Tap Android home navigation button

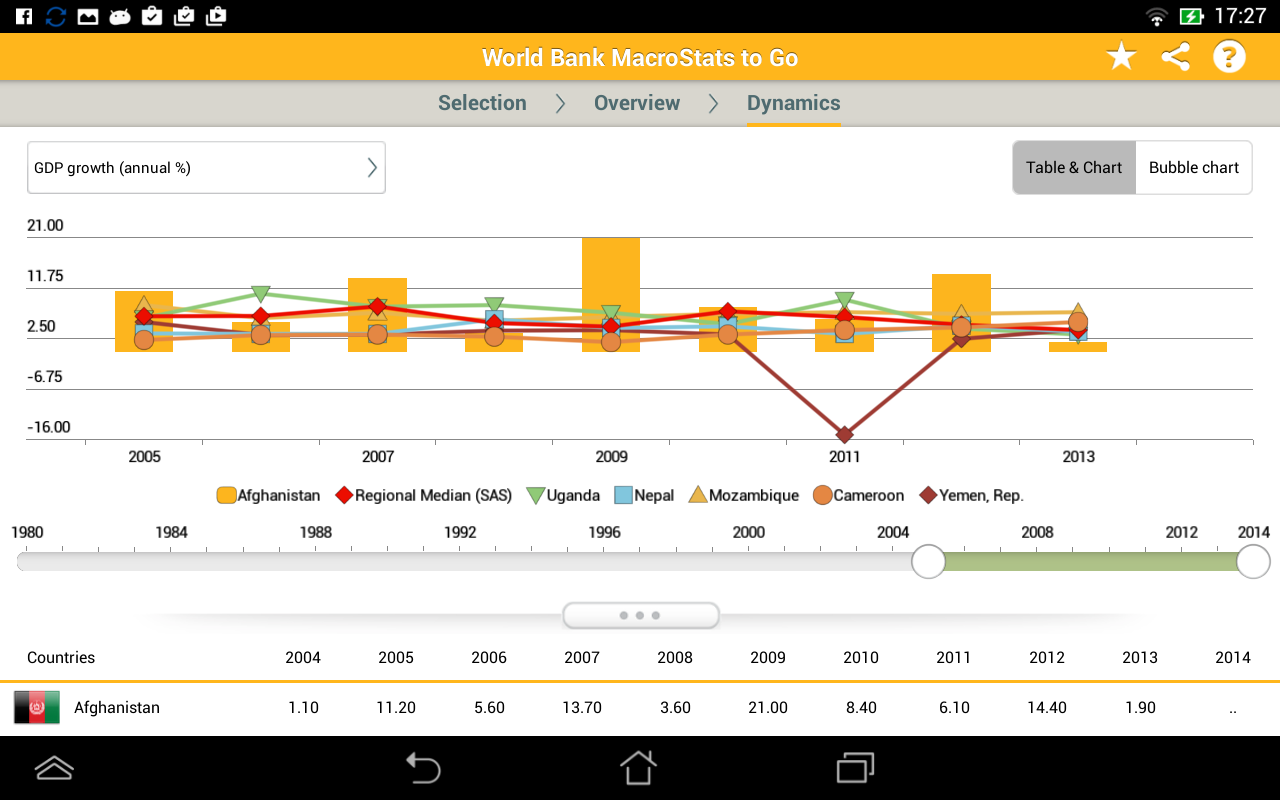pyautogui.click(x=639, y=768)
